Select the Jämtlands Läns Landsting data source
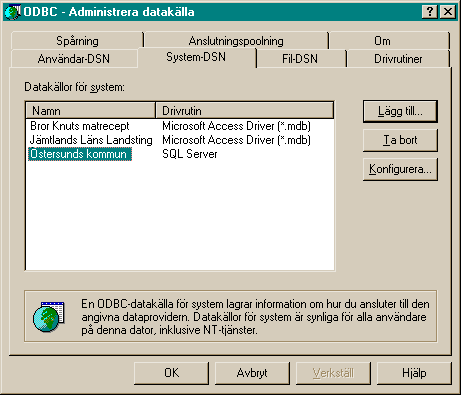 [x=91, y=140]
